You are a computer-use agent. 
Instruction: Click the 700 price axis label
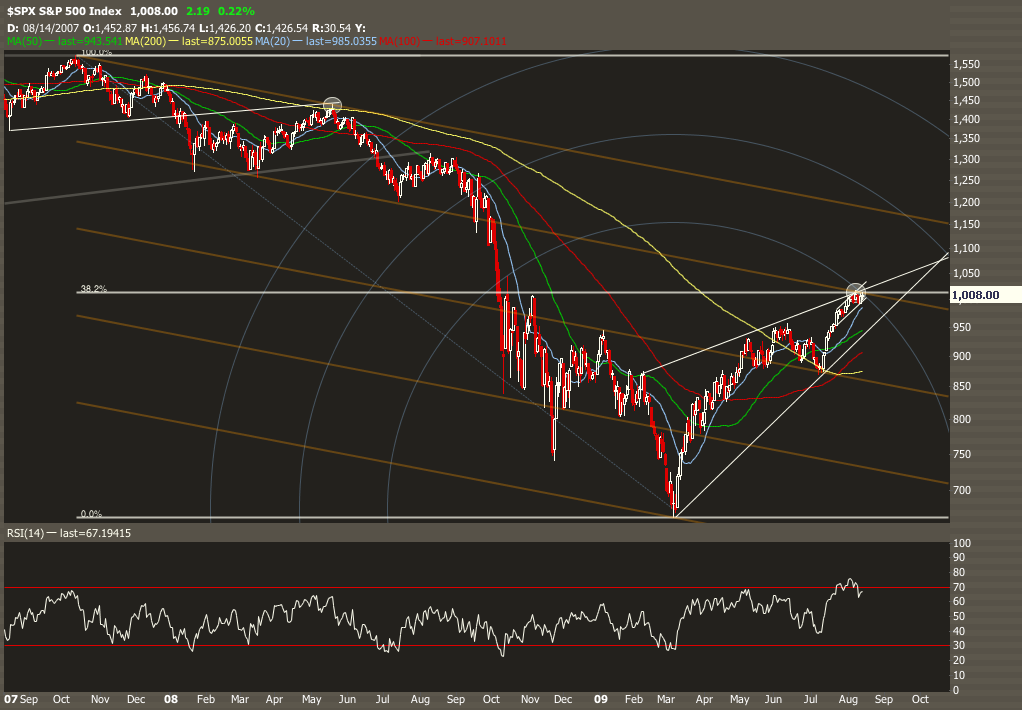point(961,490)
